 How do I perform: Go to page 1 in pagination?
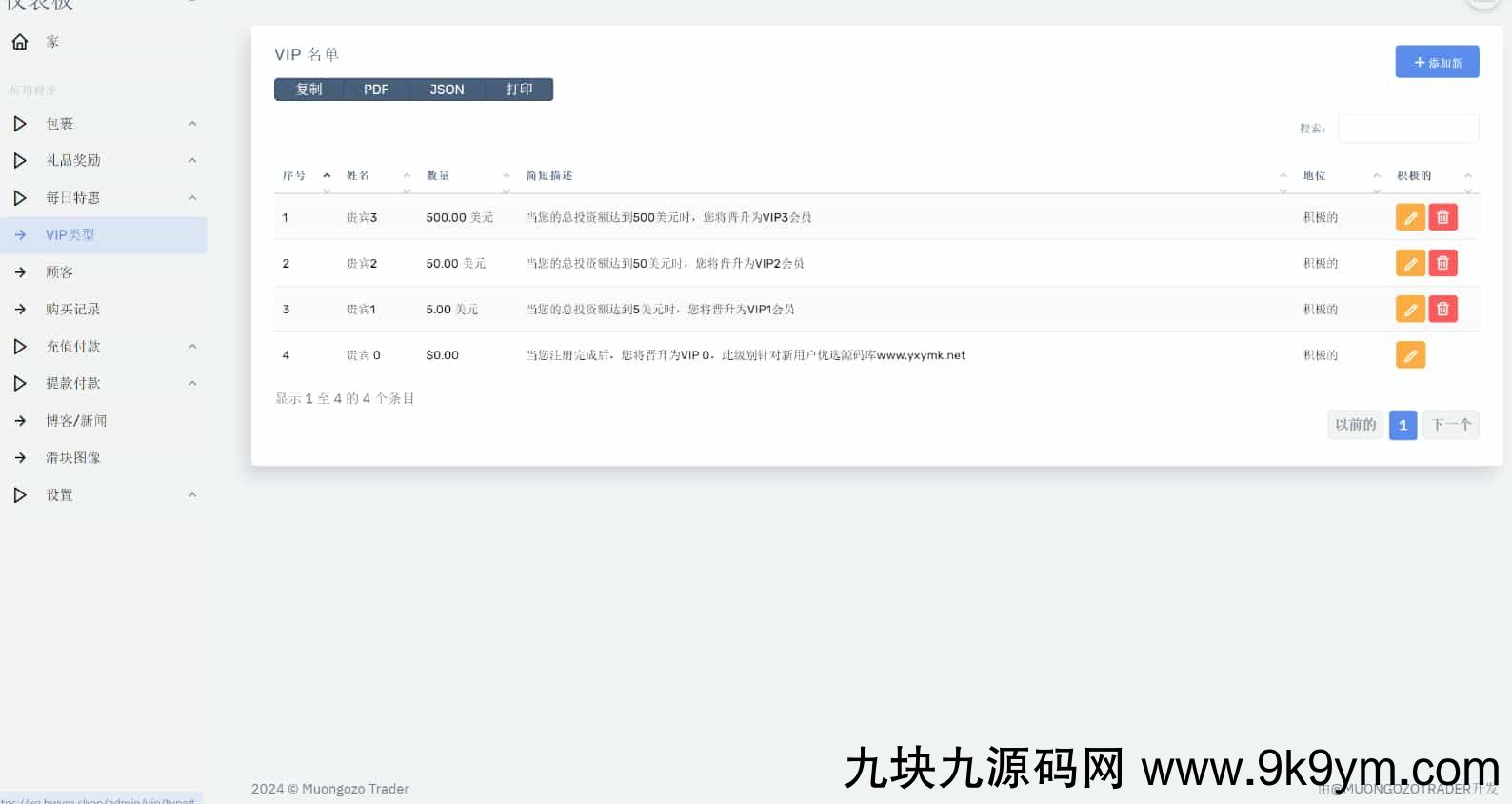[1403, 425]
